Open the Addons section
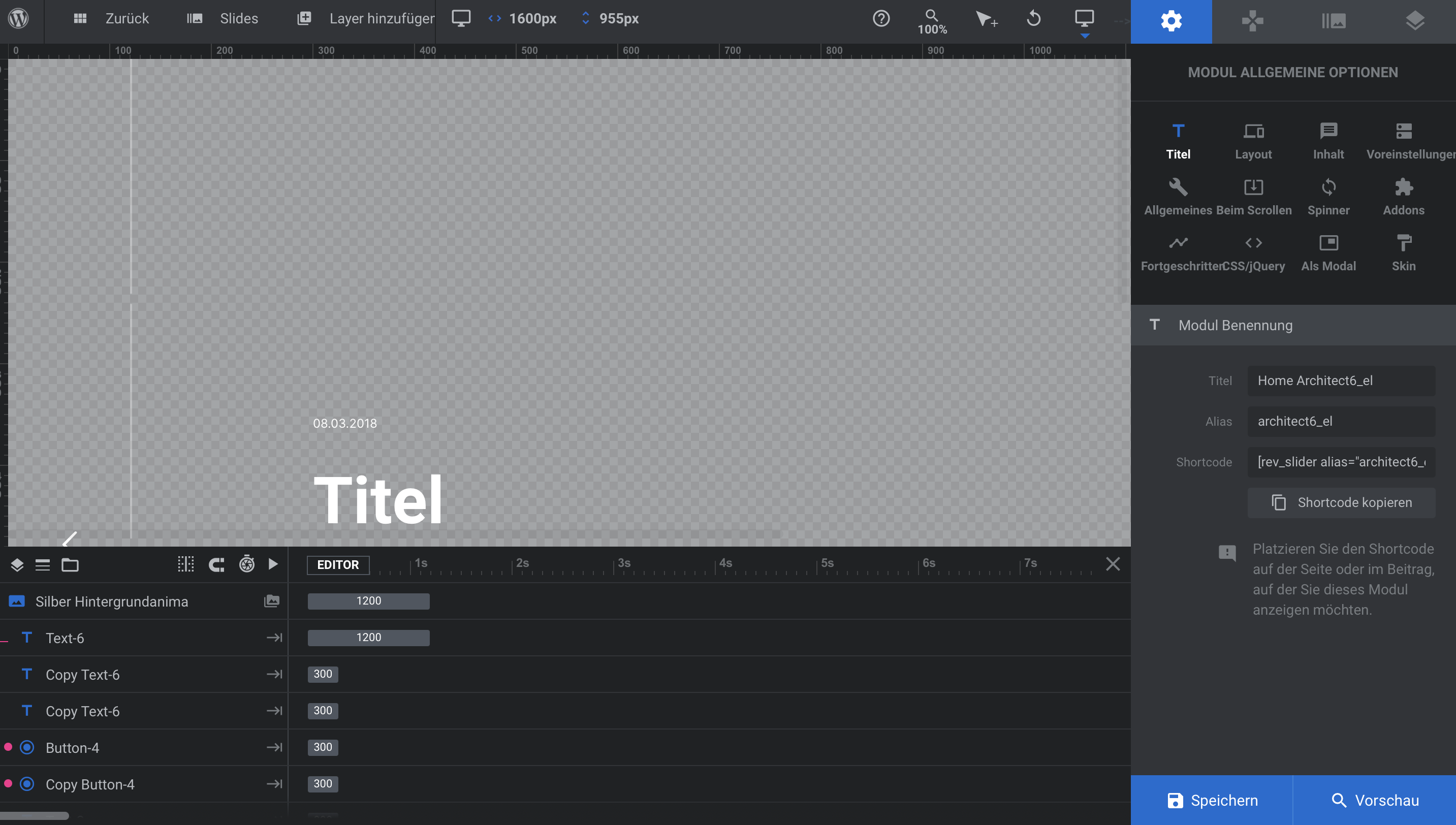Viewport: 1456px width, 825px height. point(1404,197)
